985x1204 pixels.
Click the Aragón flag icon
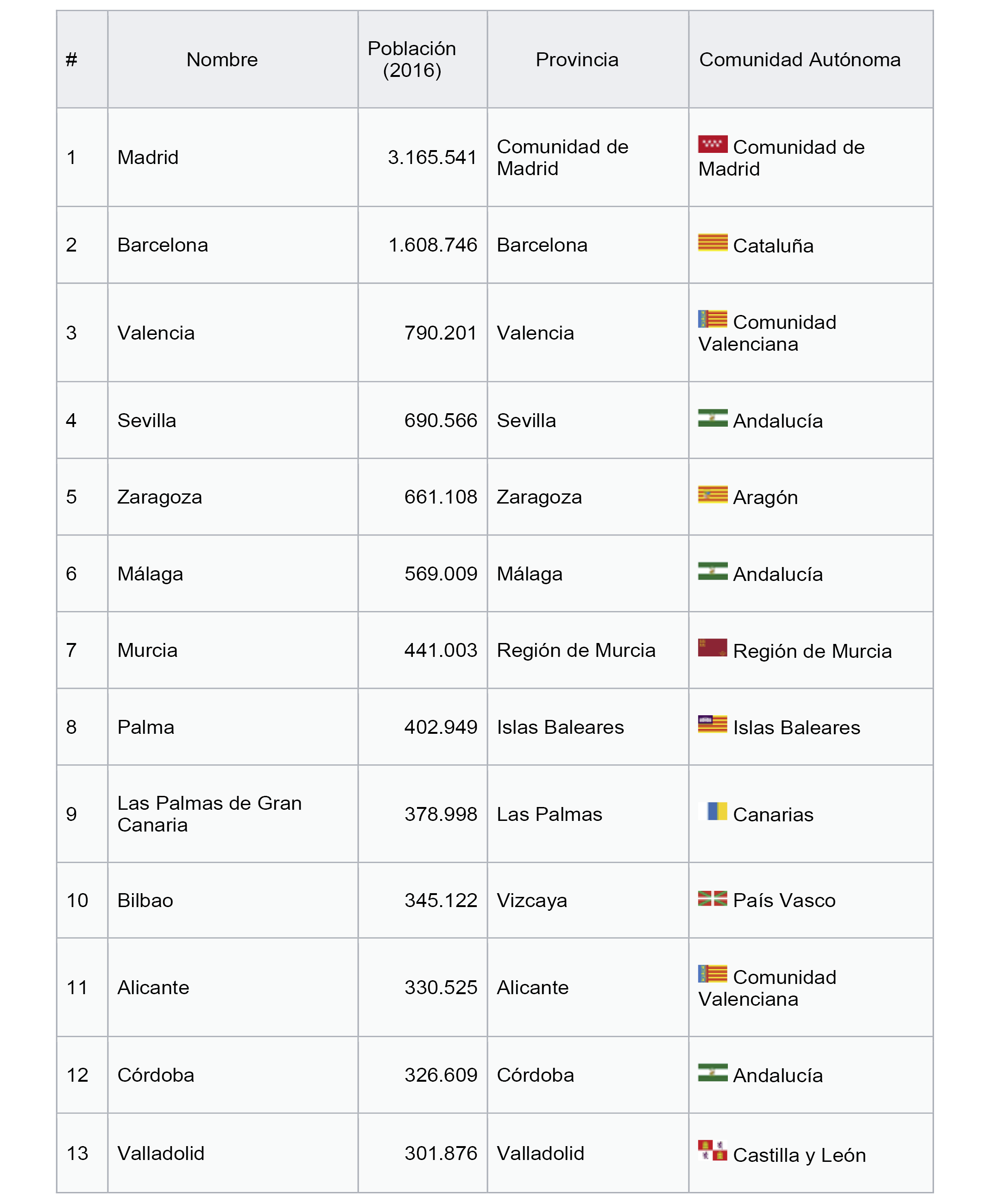pos(712,494)
